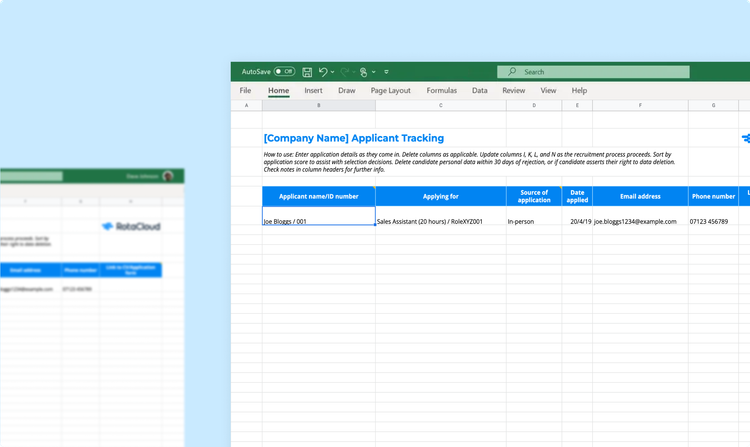Click the Save disk icon
Viewport: 750px width, 447px height.
pos(307,72)
